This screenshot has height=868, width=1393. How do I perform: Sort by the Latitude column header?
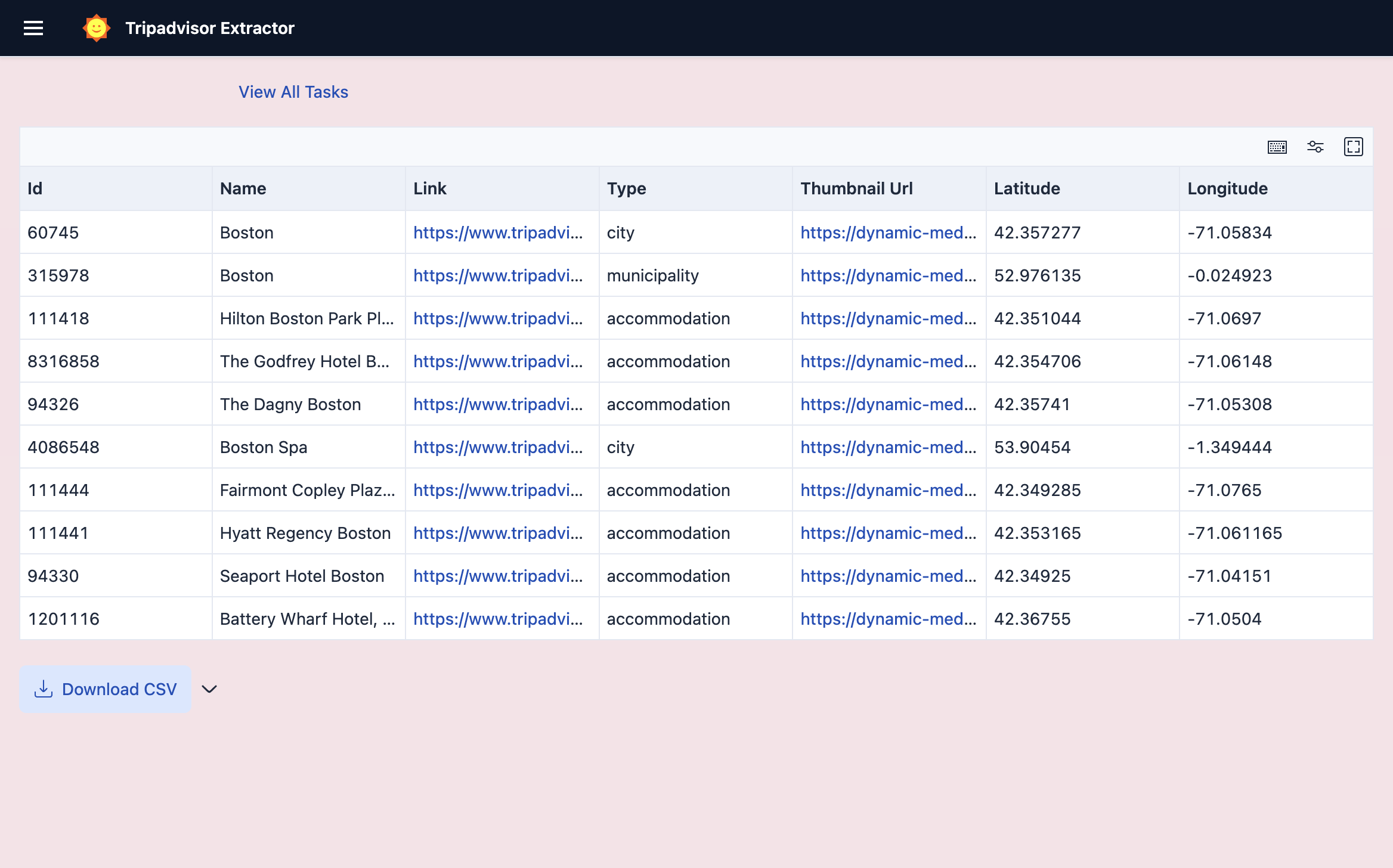pos(1027,188)
